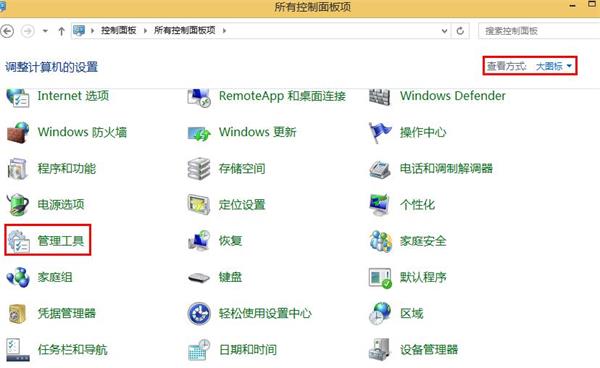Click the 设备管理器 text label
This screenshot has width=600, height=368.
pyautogui.click(x=429, y=350)
